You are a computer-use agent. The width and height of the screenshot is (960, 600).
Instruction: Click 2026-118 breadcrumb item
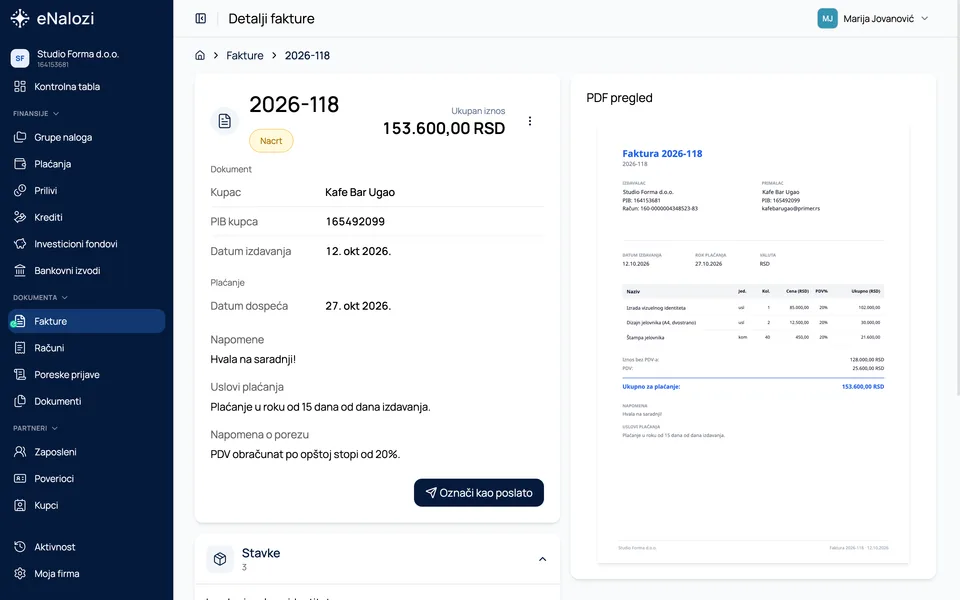(x=307, y=55)
